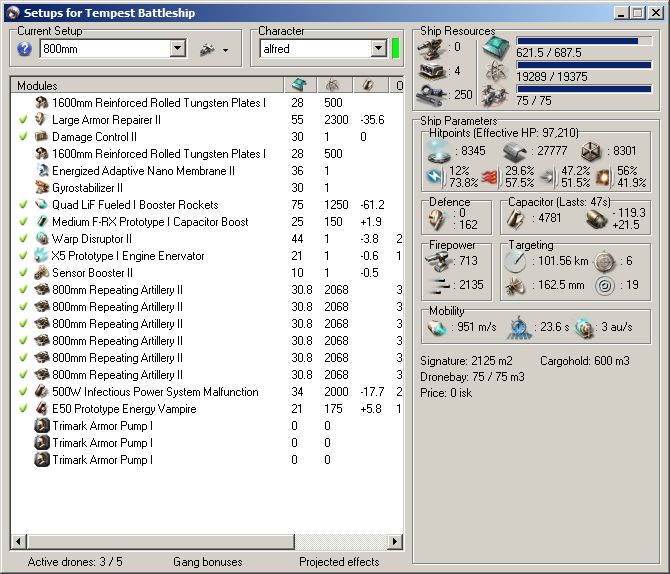The height and width of the screenshot is (574, 670).
Task: Click the drone bandwidth bar 75 / 75
Action: click(x=584, y=89)
